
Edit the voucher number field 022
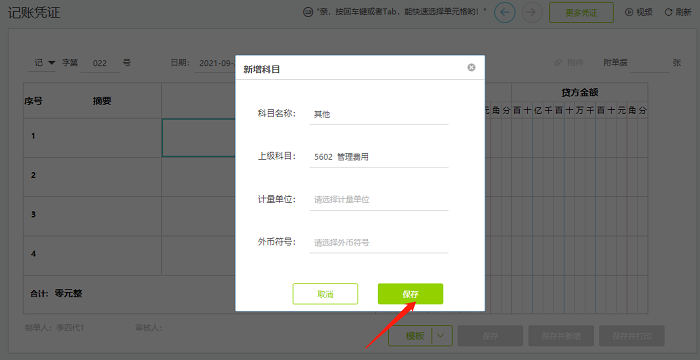point(100,63)
